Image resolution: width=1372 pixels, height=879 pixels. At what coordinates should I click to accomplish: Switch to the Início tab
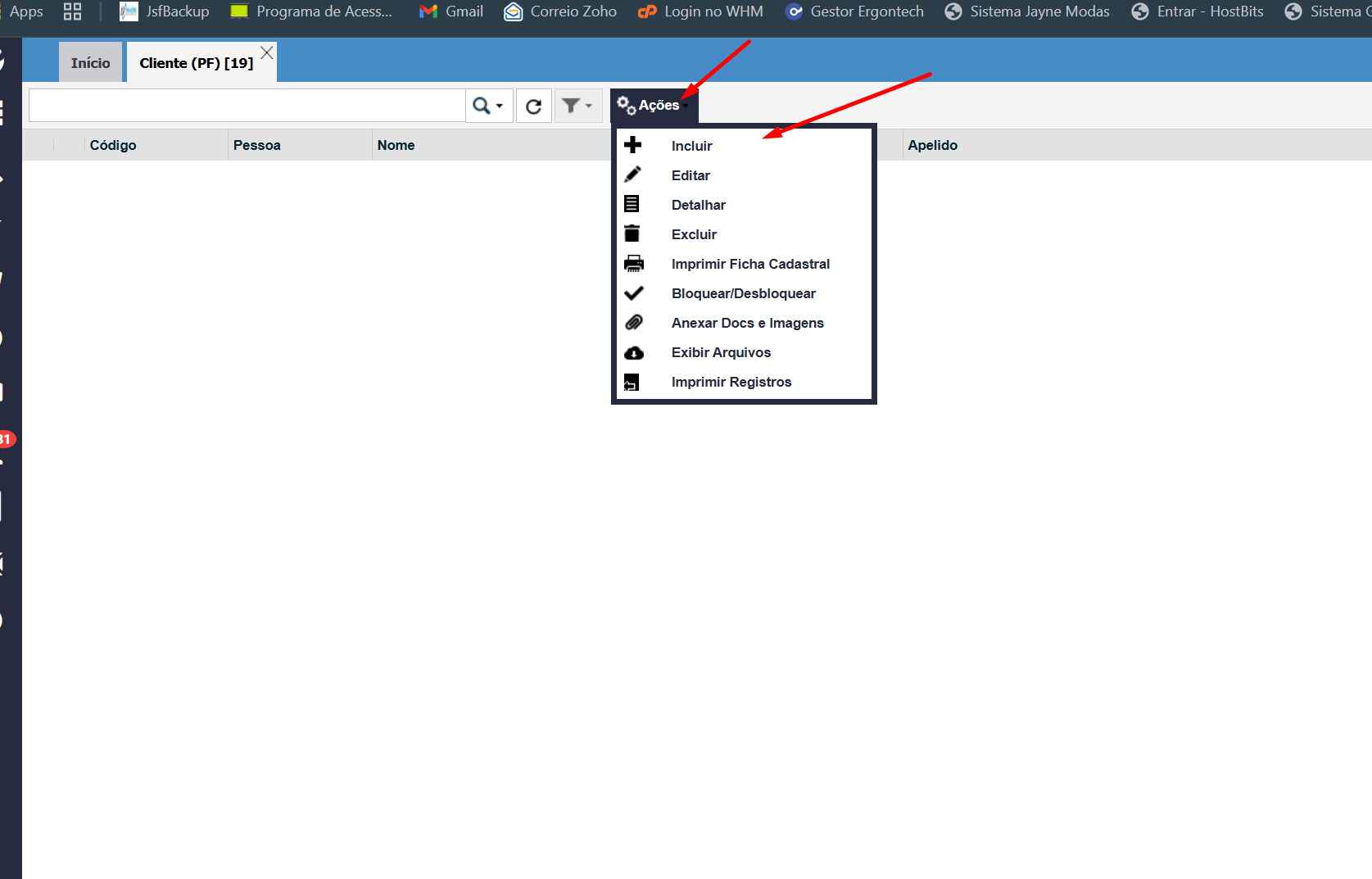[90, 63]
